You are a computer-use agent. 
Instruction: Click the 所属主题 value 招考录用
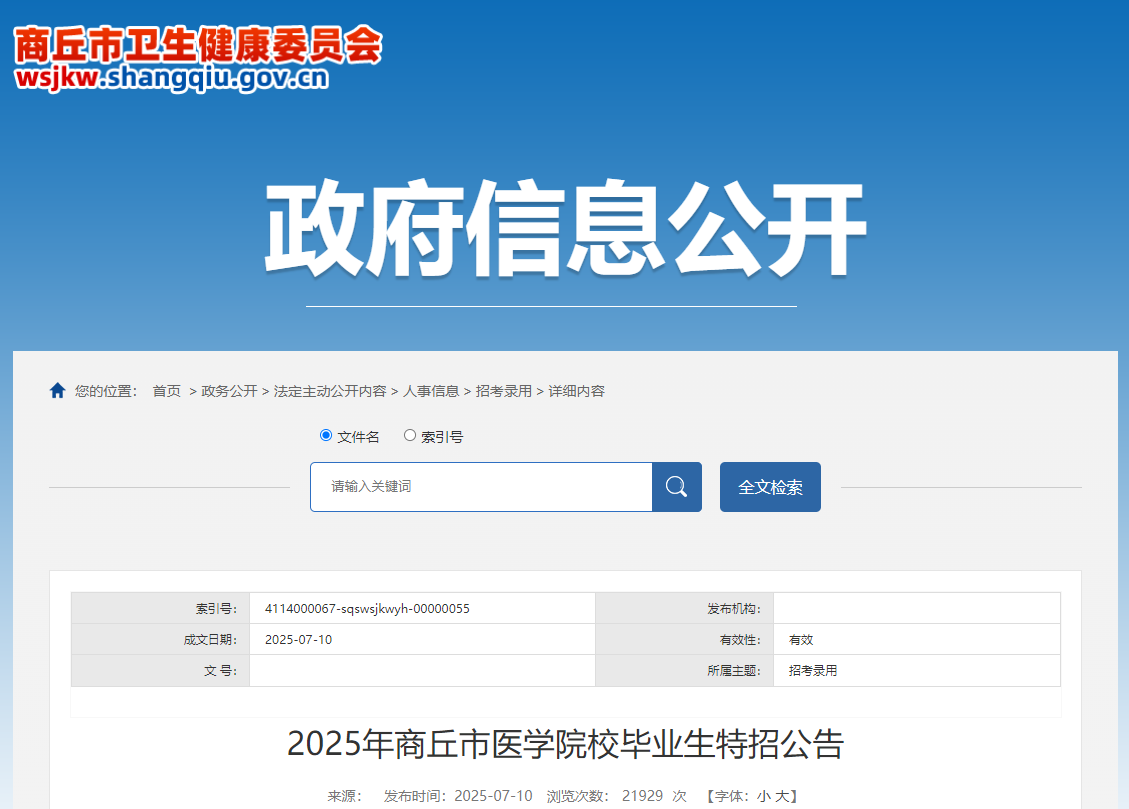point(813,671)
